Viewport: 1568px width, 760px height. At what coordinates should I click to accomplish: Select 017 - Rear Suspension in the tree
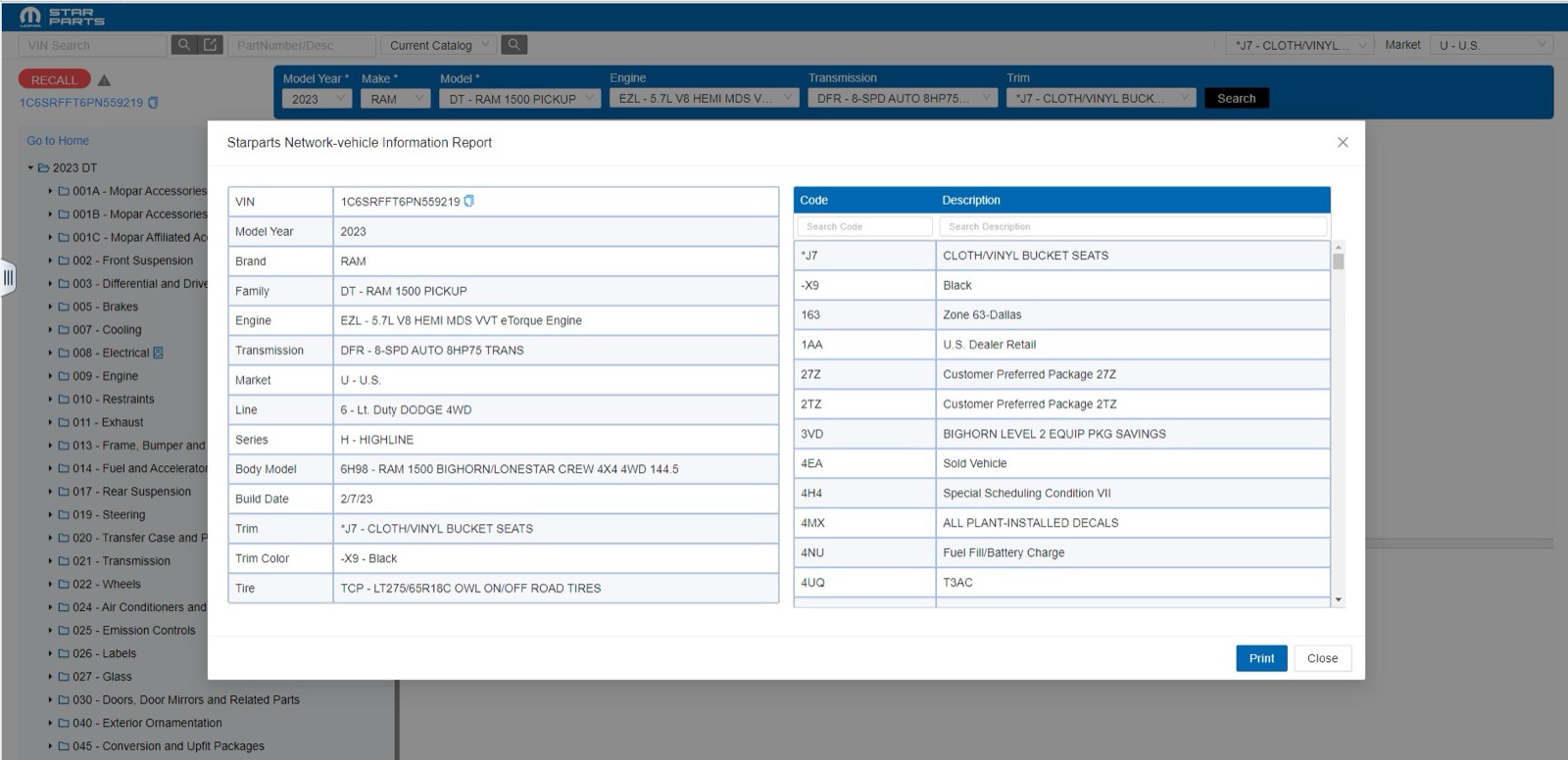pos(131,492)
